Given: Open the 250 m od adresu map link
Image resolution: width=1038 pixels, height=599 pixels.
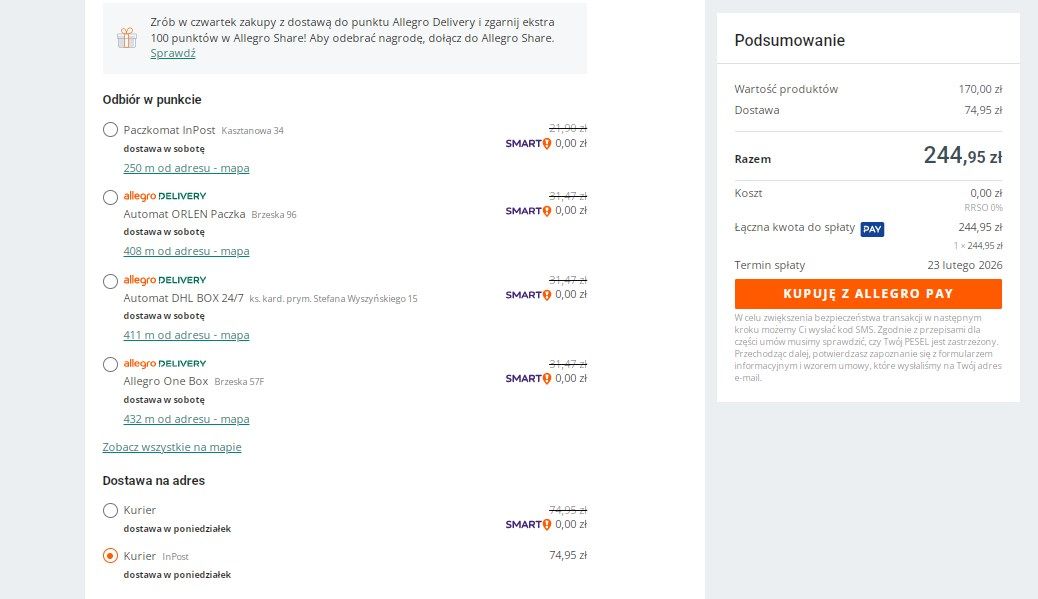Looking at the screenshot, I should [186, 168].
